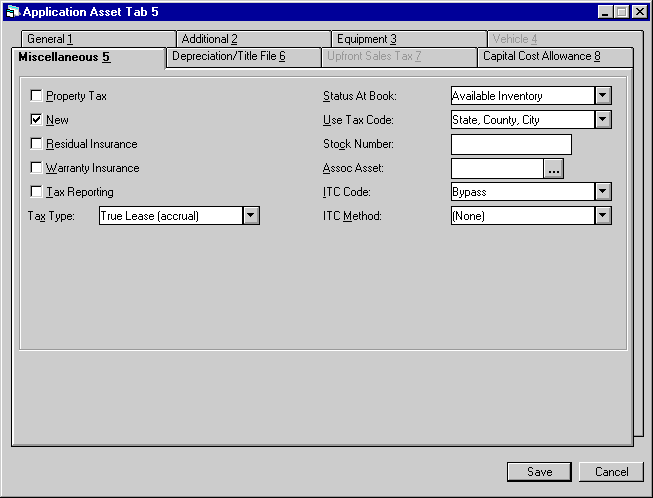Click into the Assoc Asset text field
The width and height of the screenshot is (653, 498).
coord(498,168)
